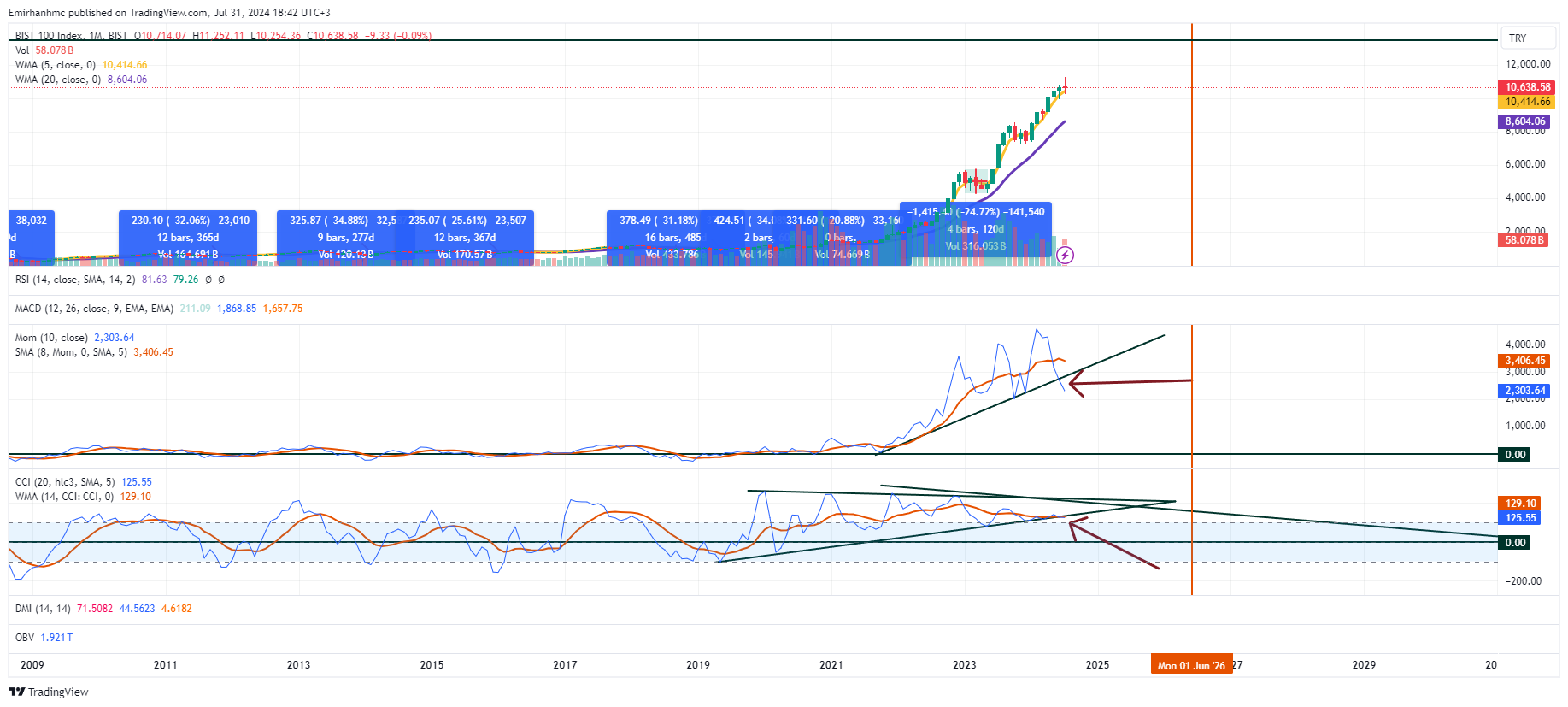Click the 12,000.00 price axis value
The width and height of the screenshot is (1568, 707).
click(1528, 64)
